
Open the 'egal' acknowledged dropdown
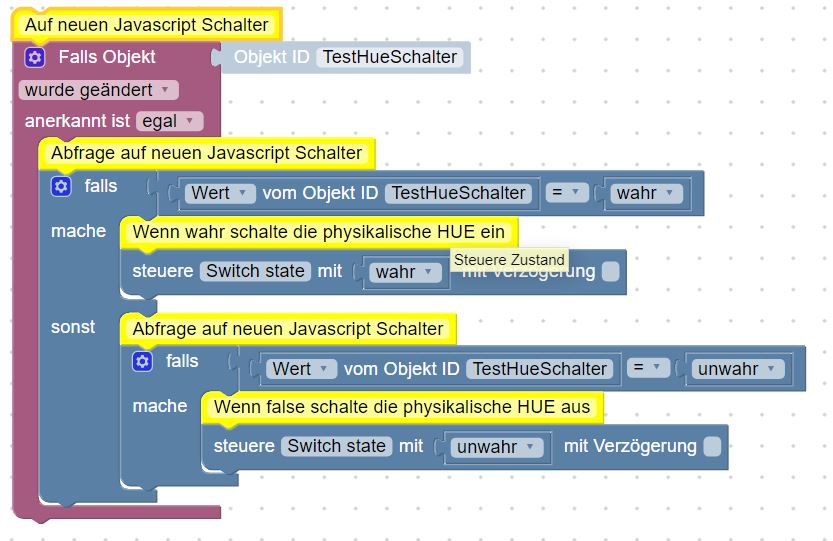169,121
